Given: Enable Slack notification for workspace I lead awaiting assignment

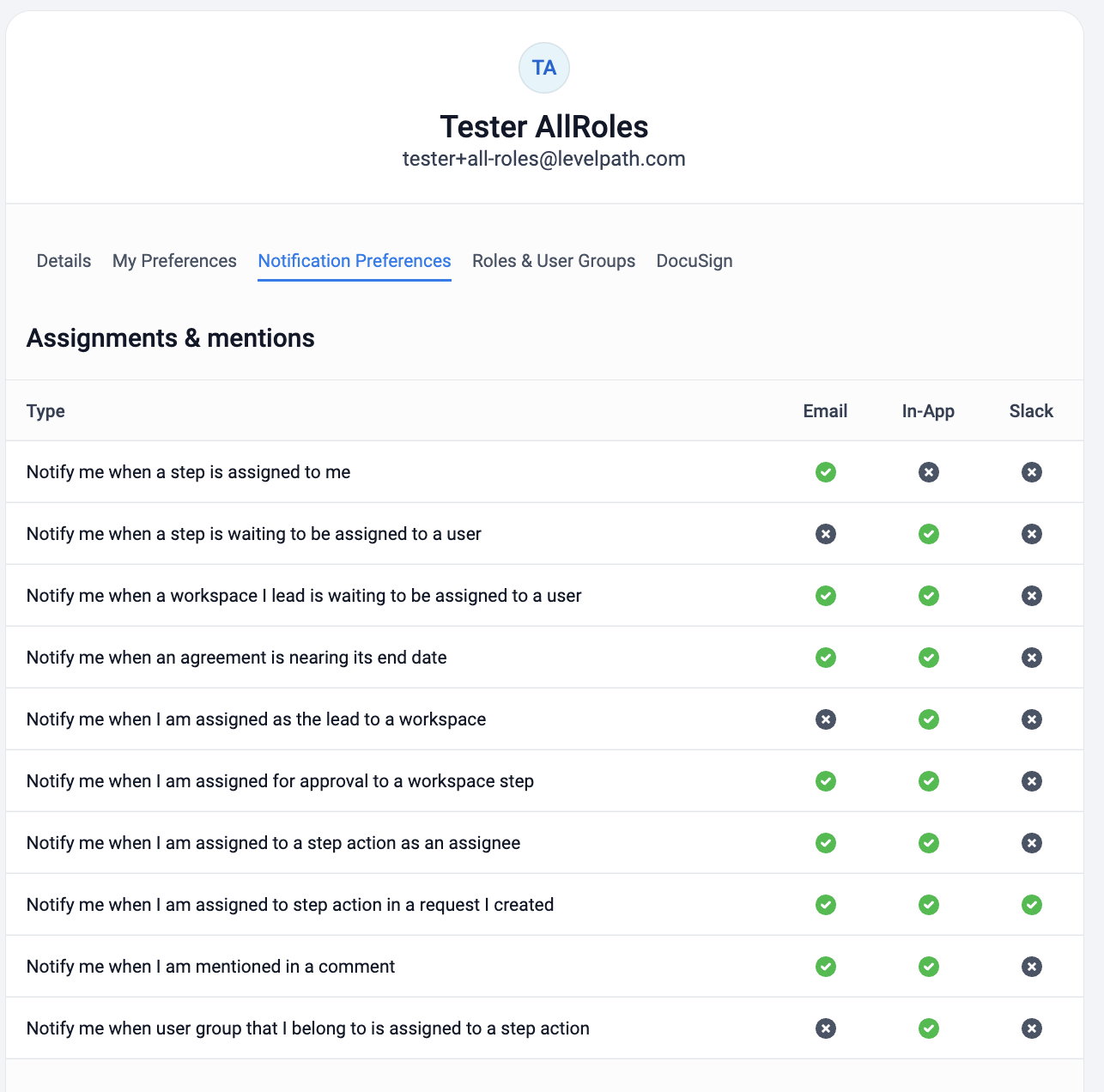Looking at the screenshot, I should (x=1031, y=596).
